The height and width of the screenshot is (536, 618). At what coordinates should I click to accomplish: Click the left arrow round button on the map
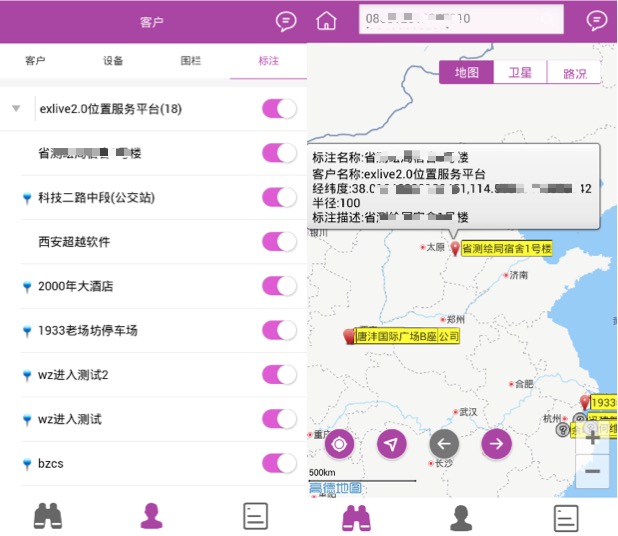tap(444, 443)
